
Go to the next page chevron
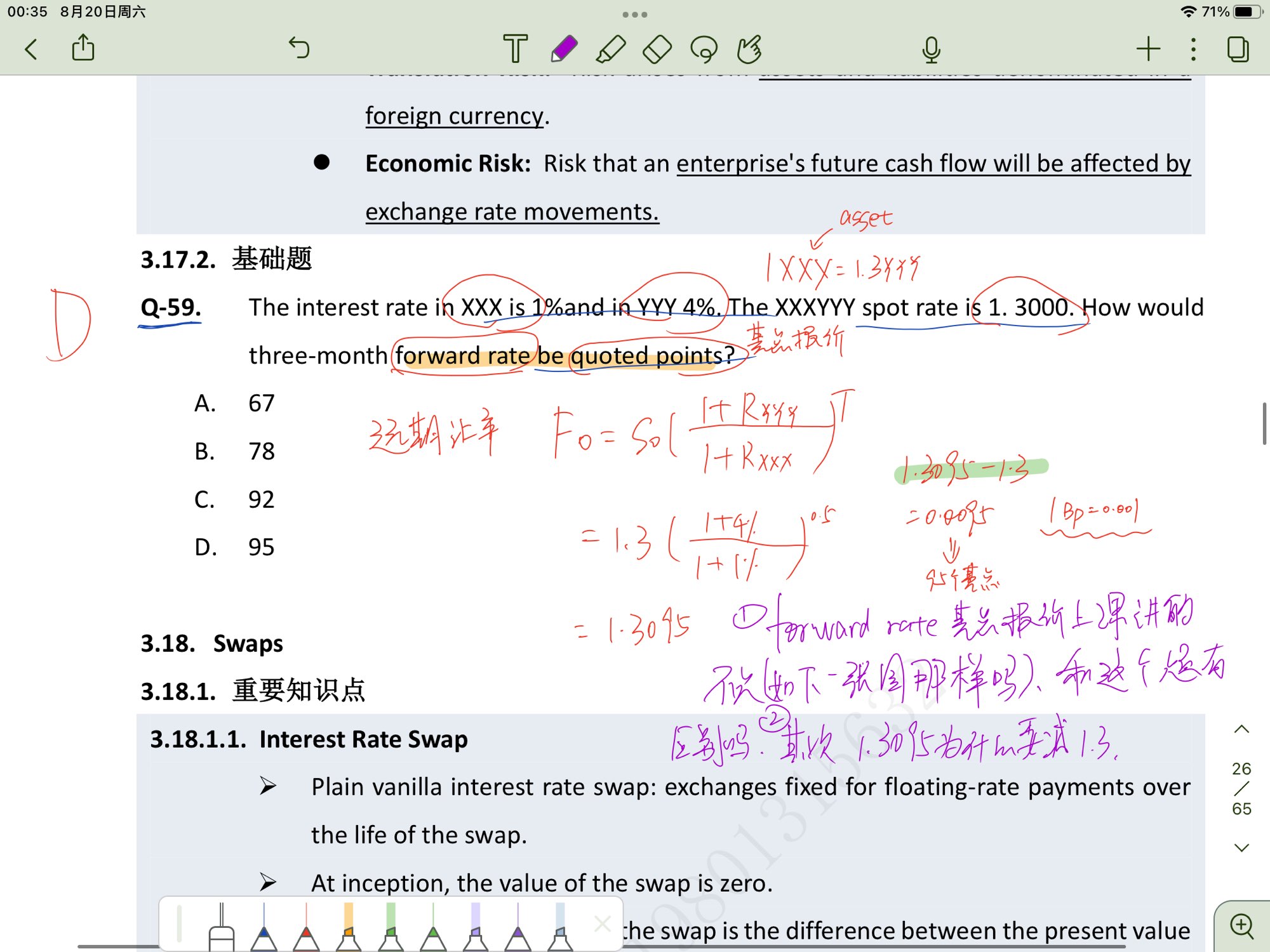pos(1241,848)
